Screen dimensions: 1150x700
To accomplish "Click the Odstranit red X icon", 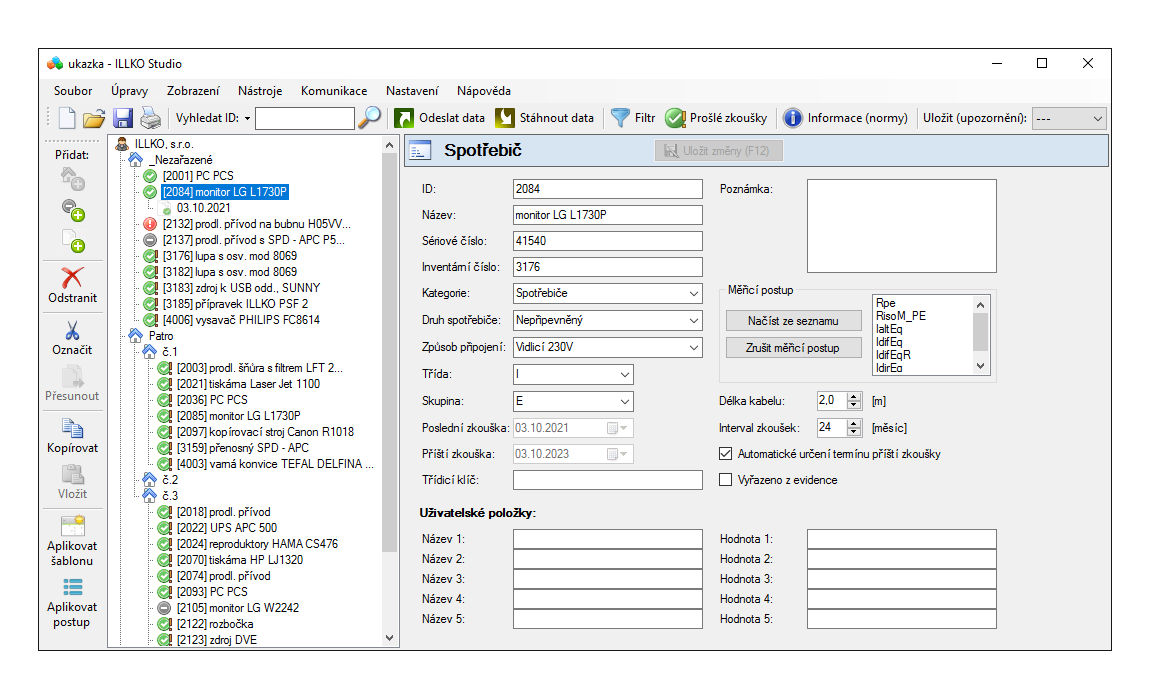I will tap(72, 277).
